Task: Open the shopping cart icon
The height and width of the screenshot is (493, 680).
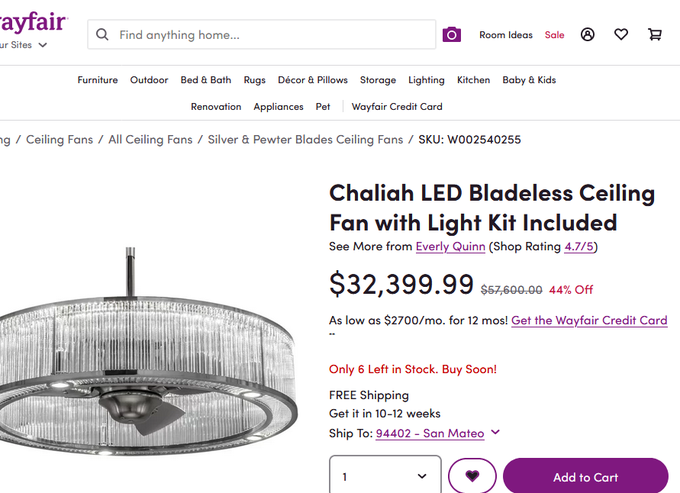Action: 655,35
